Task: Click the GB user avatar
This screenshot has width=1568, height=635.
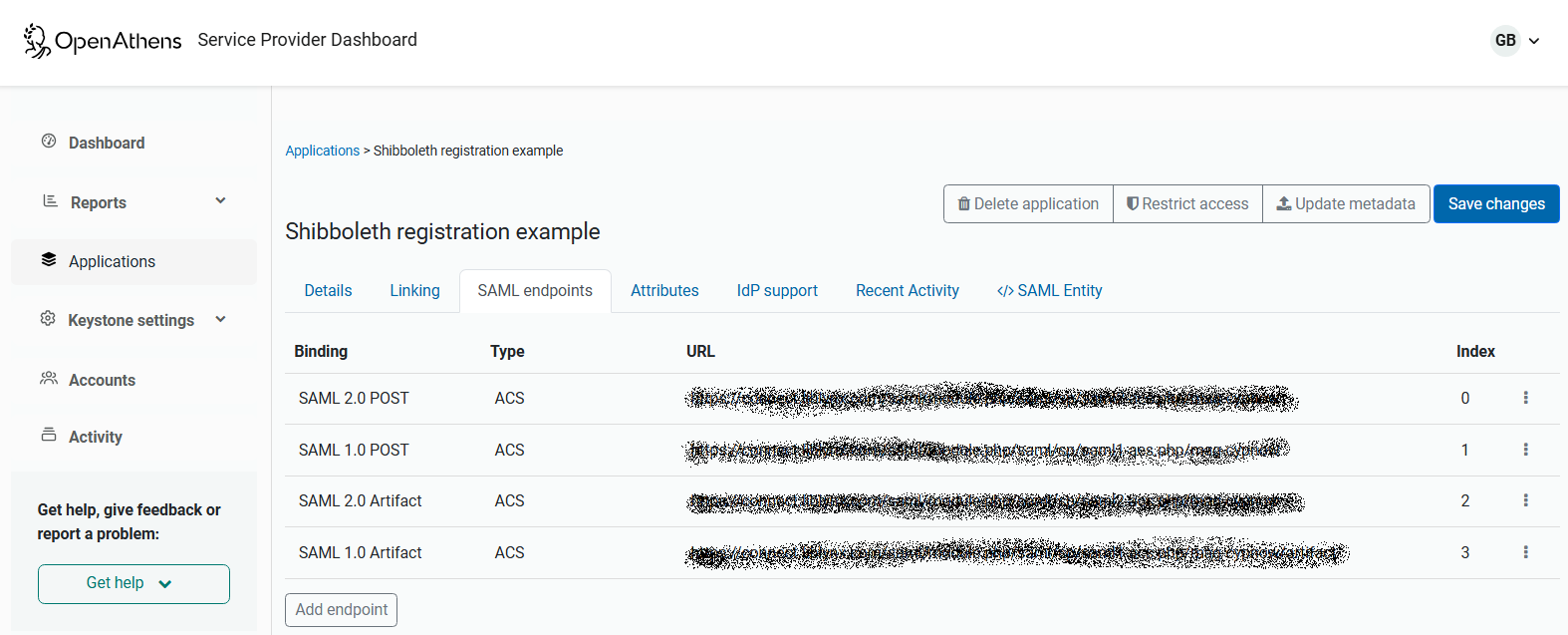Action: [x=1505, y=41]
